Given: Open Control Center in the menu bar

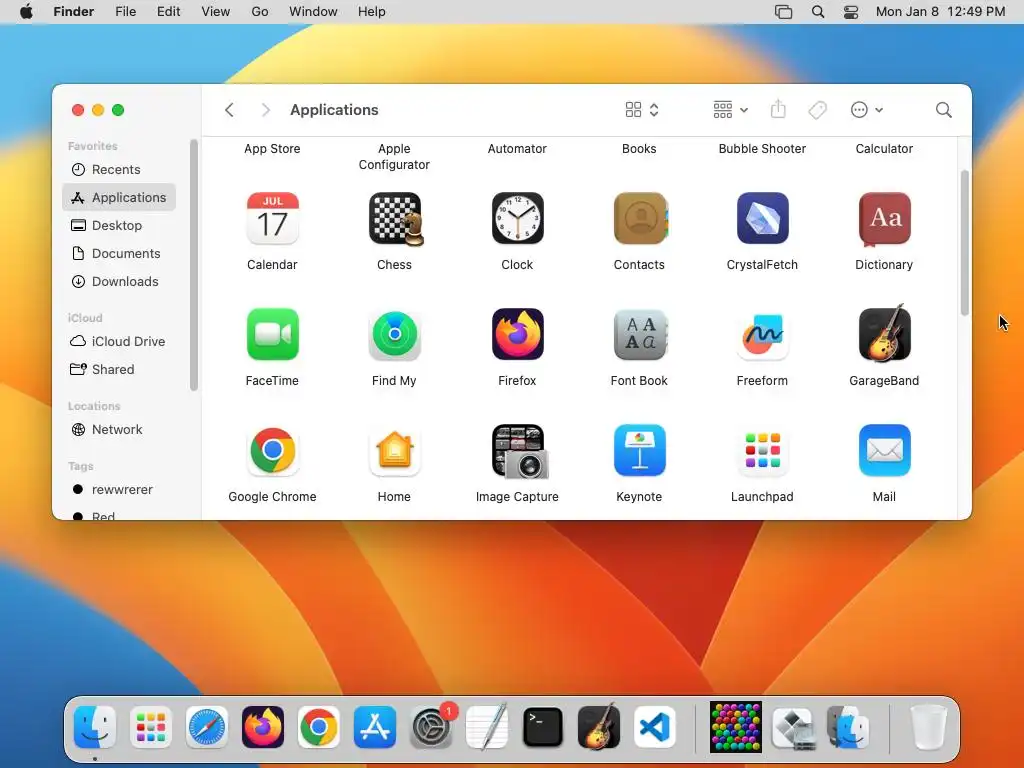Looking at the screenshot, I should pyautogui.click(x=851, y=12).
